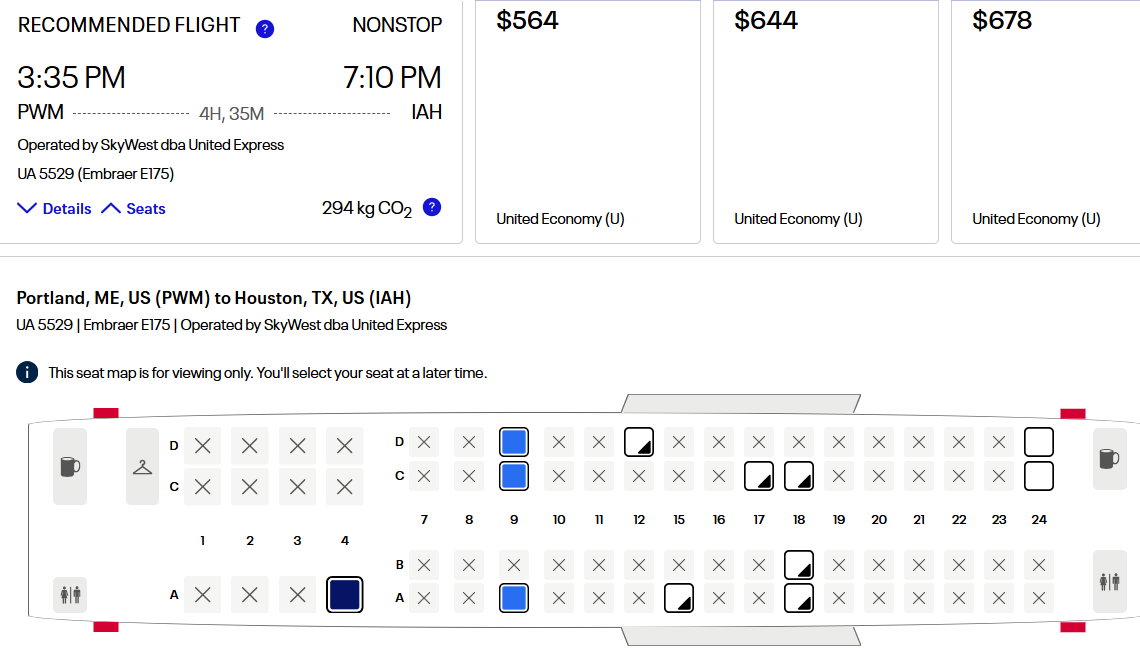Open help icon beside Recommended Flight

click(265, 29)
